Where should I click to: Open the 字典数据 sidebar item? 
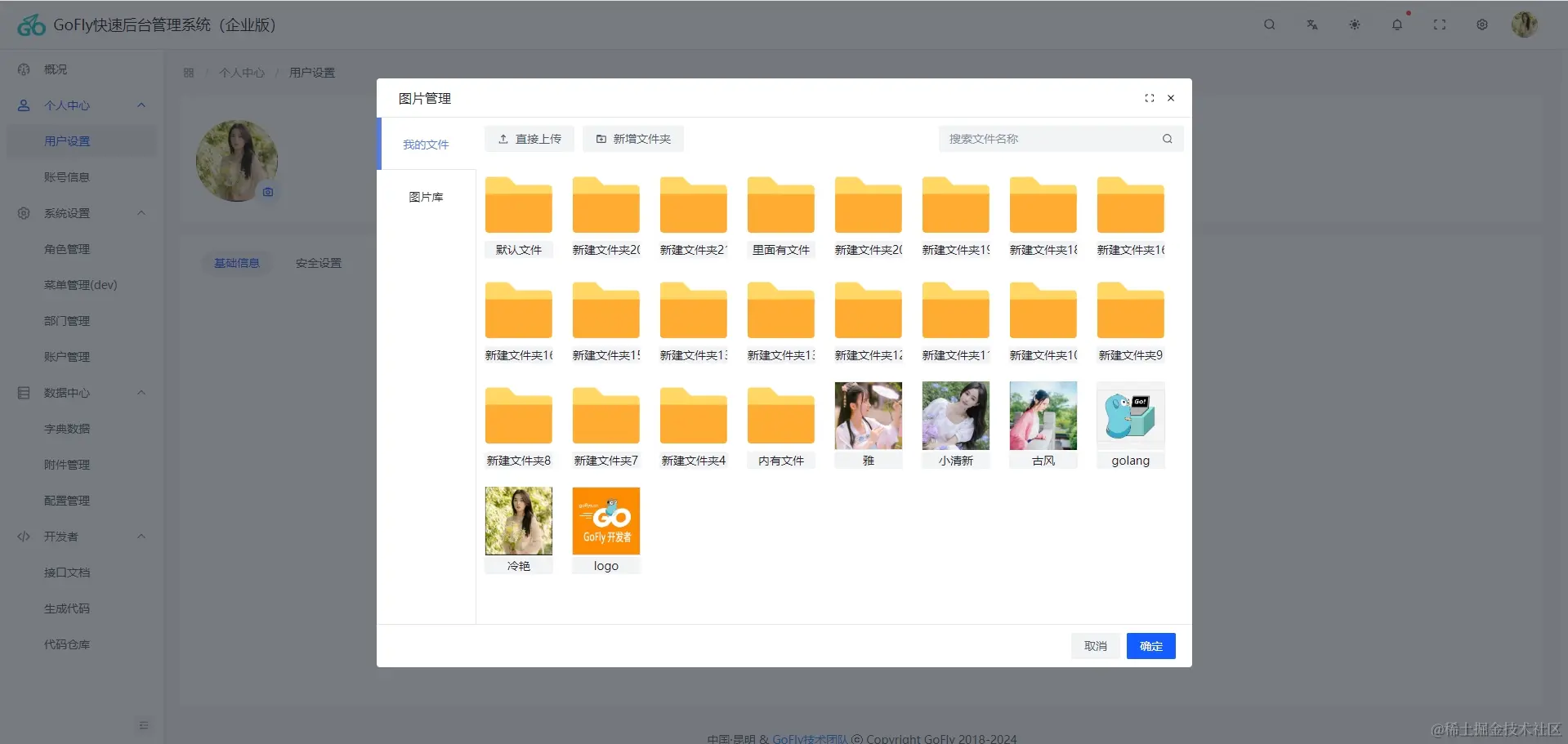pyautogui.click(x=82, y=429)
